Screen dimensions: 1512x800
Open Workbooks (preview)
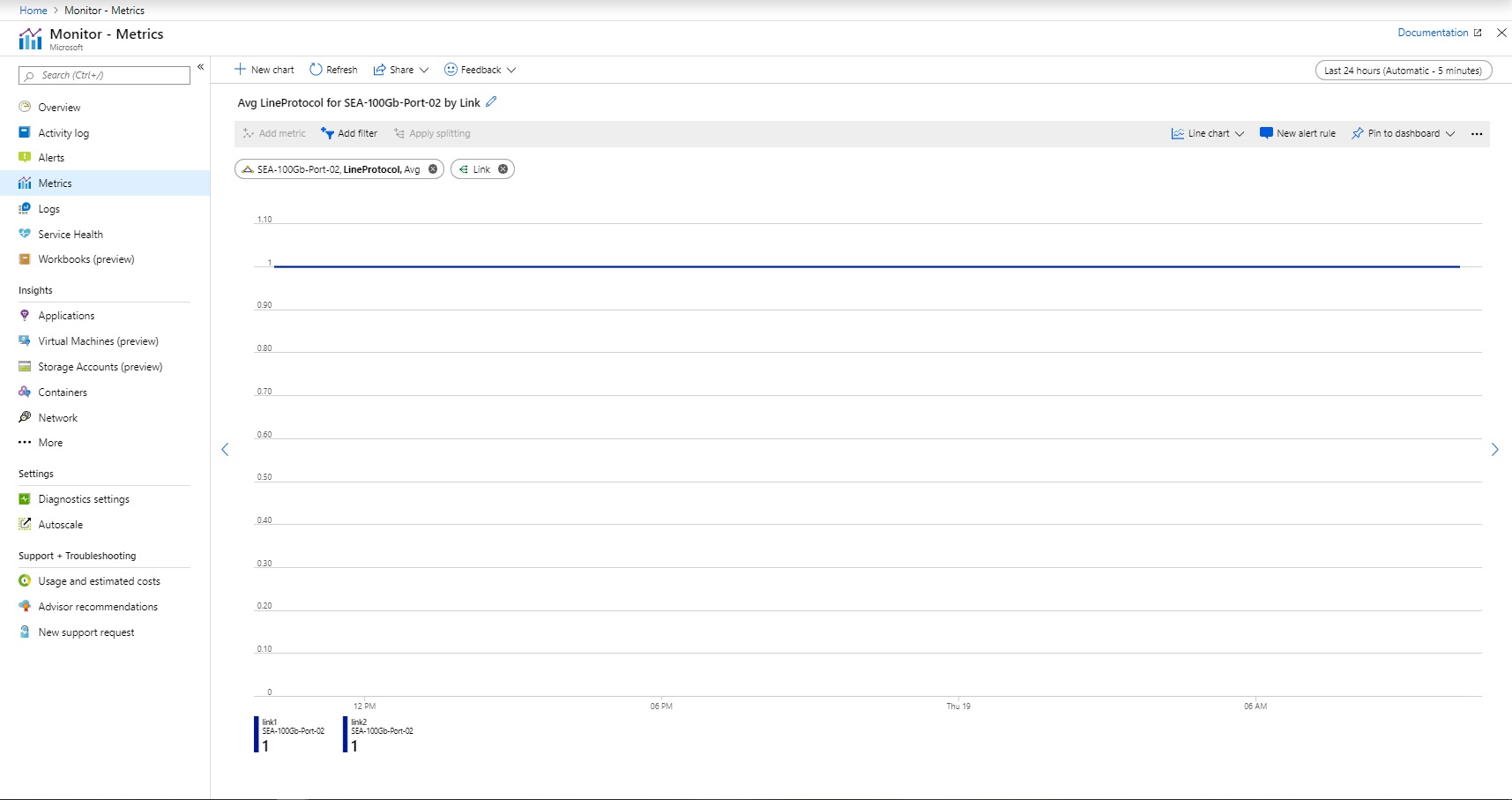coord(87,258)
